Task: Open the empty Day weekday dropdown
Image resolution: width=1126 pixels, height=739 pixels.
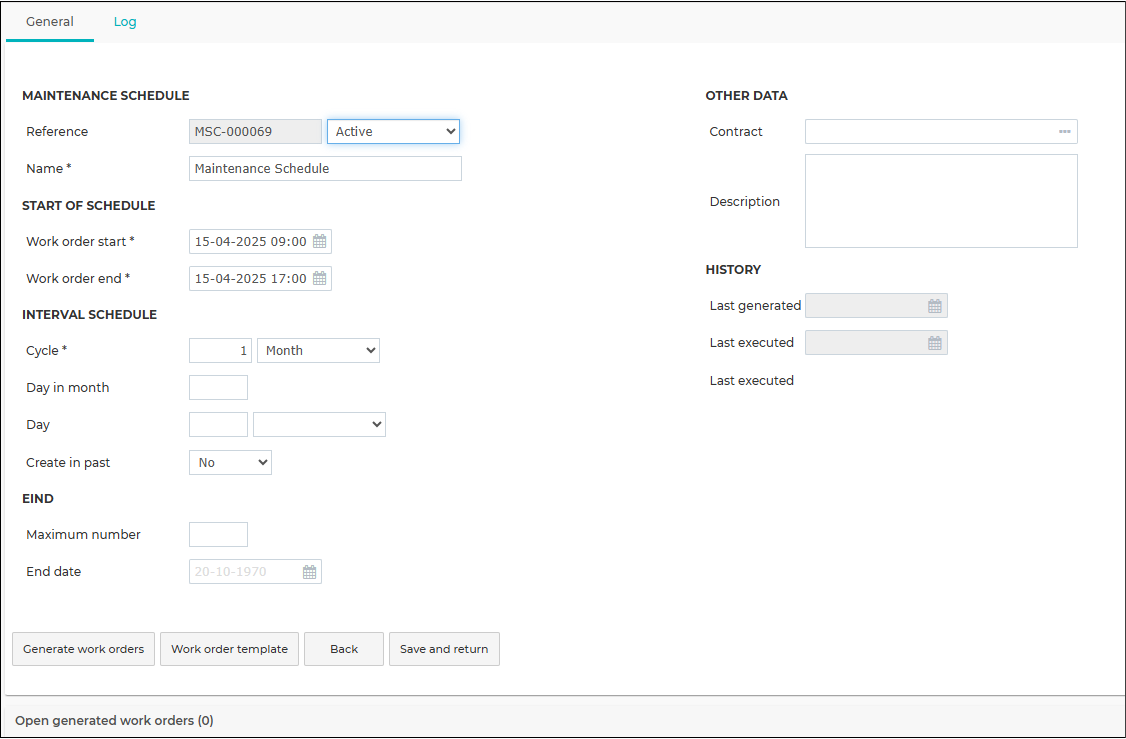Action: (320, 424)
